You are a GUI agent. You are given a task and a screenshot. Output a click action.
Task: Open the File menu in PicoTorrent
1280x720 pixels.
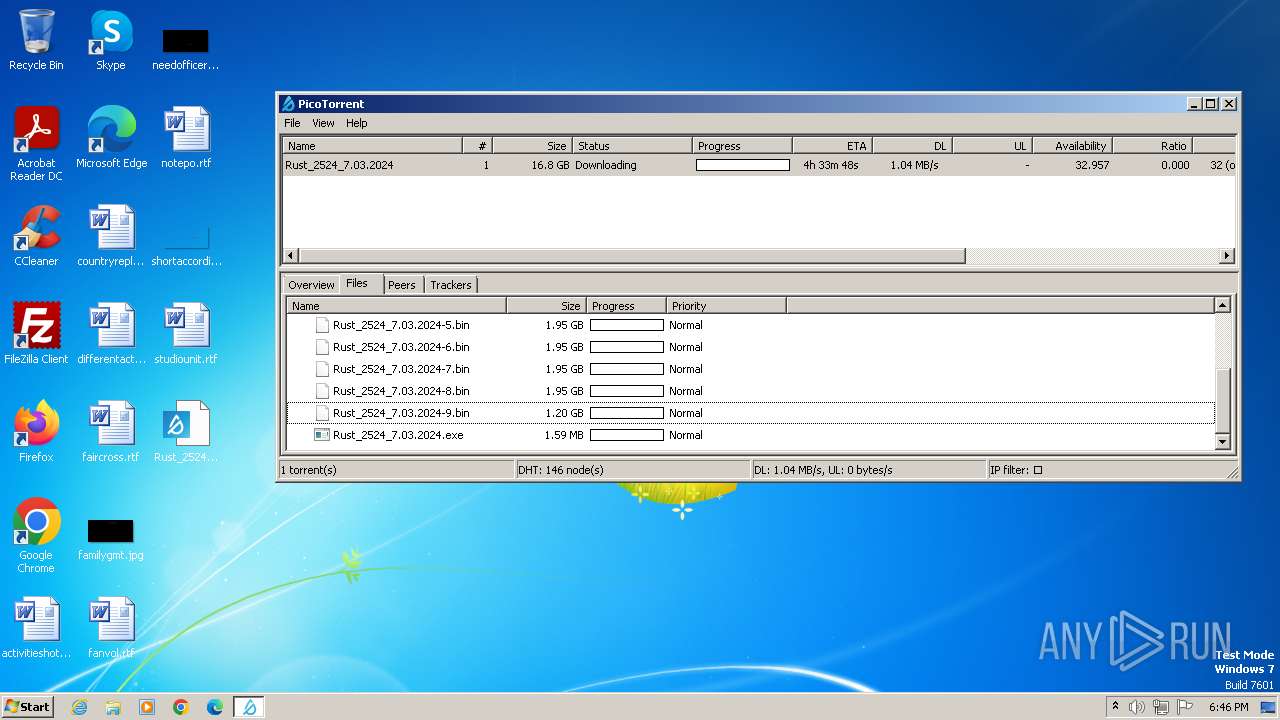click(x=292, y=123)
